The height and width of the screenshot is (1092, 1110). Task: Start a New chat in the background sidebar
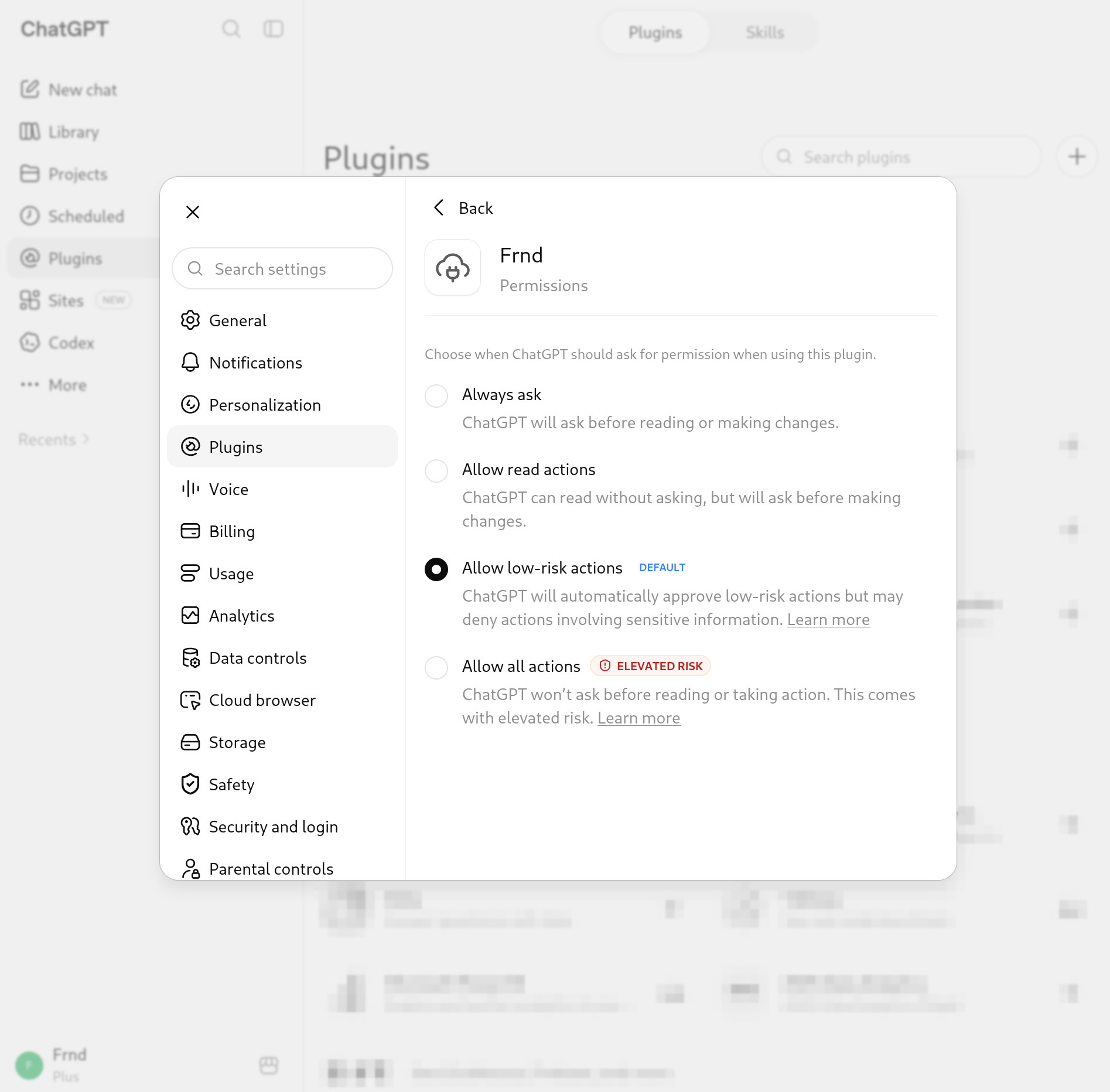69,90
